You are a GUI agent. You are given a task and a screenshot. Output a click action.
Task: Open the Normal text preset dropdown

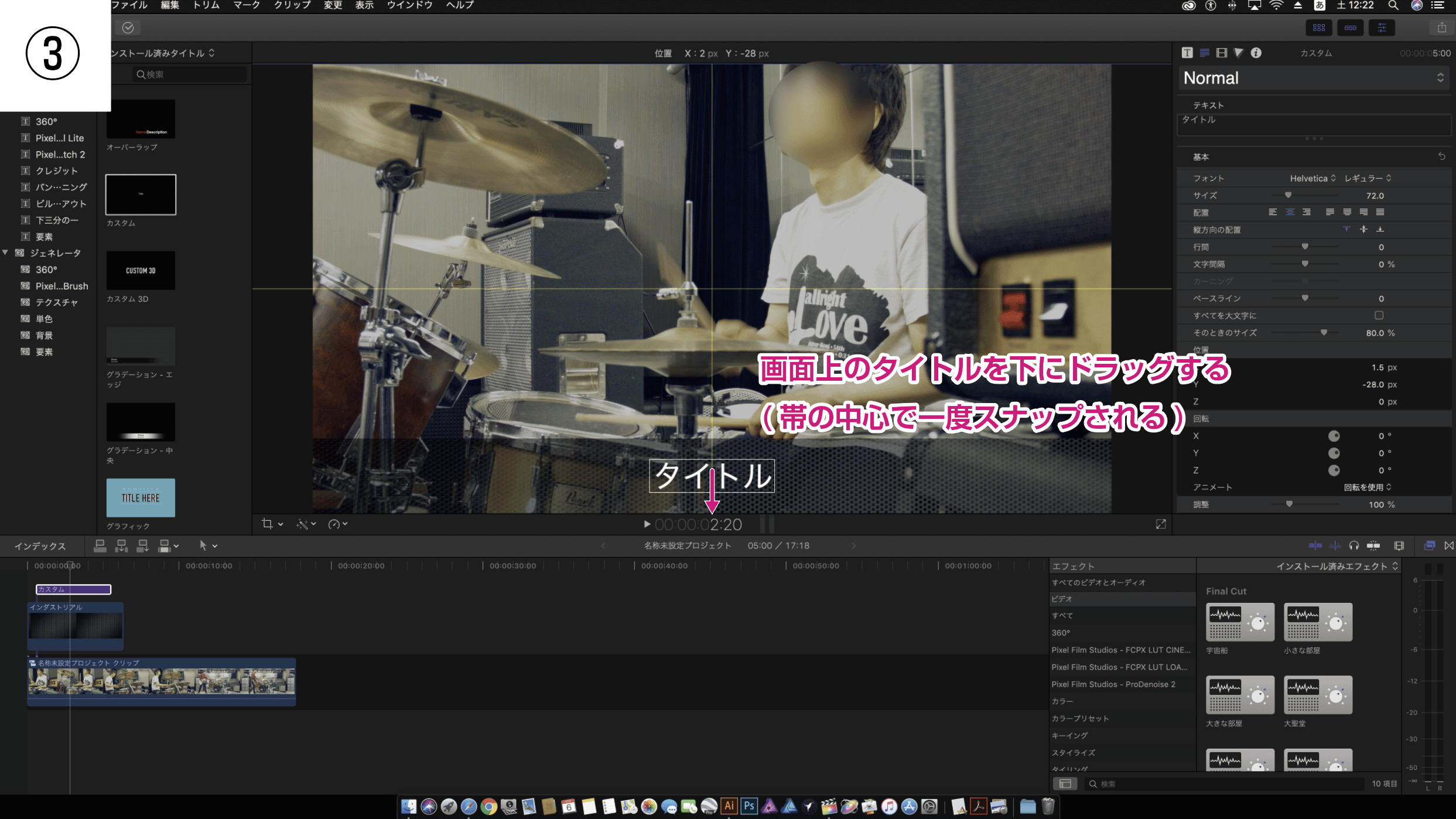pos(1314,78)
